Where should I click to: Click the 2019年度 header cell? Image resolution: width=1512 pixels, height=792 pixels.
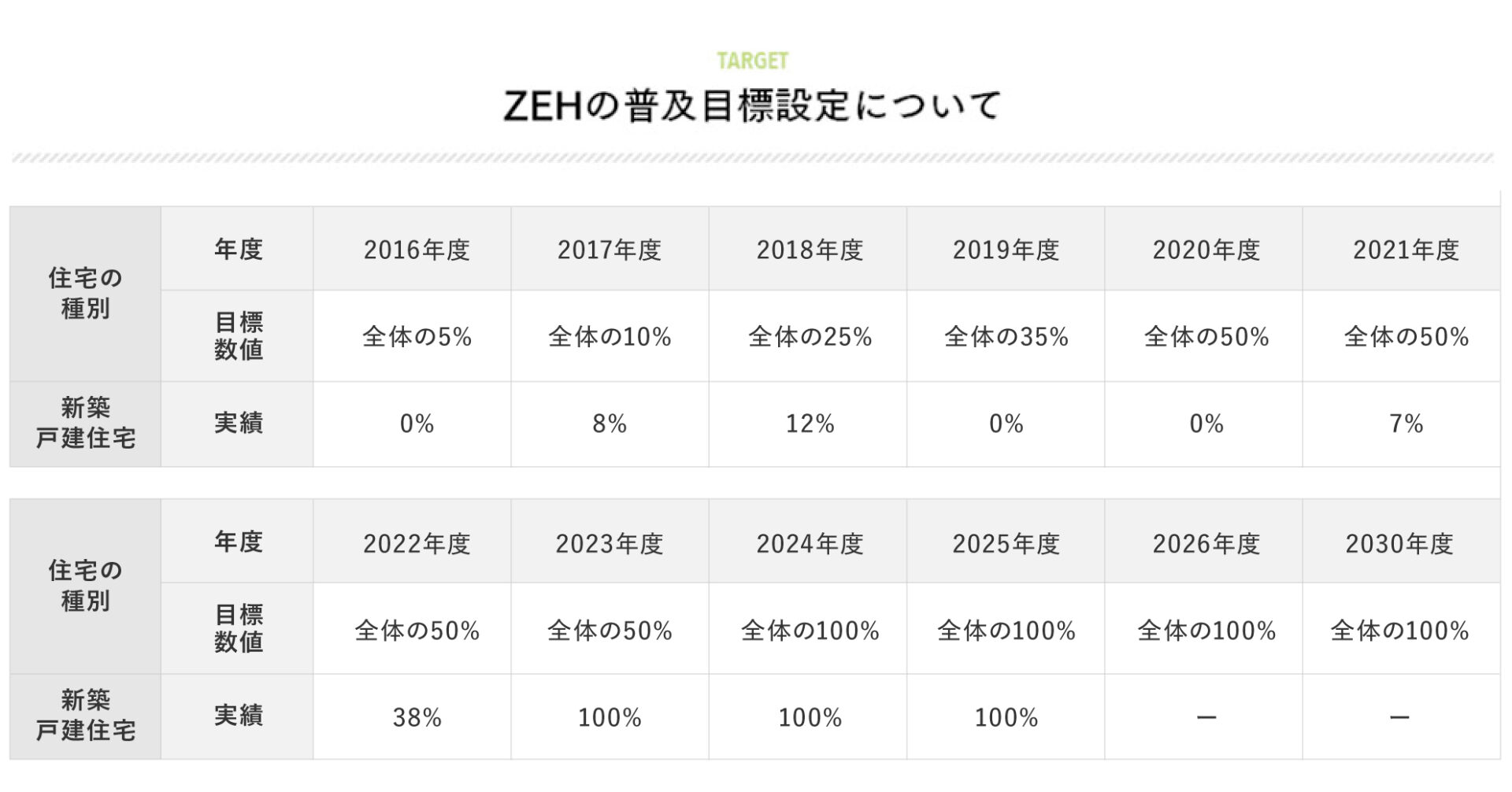(x=1006, y=250)
